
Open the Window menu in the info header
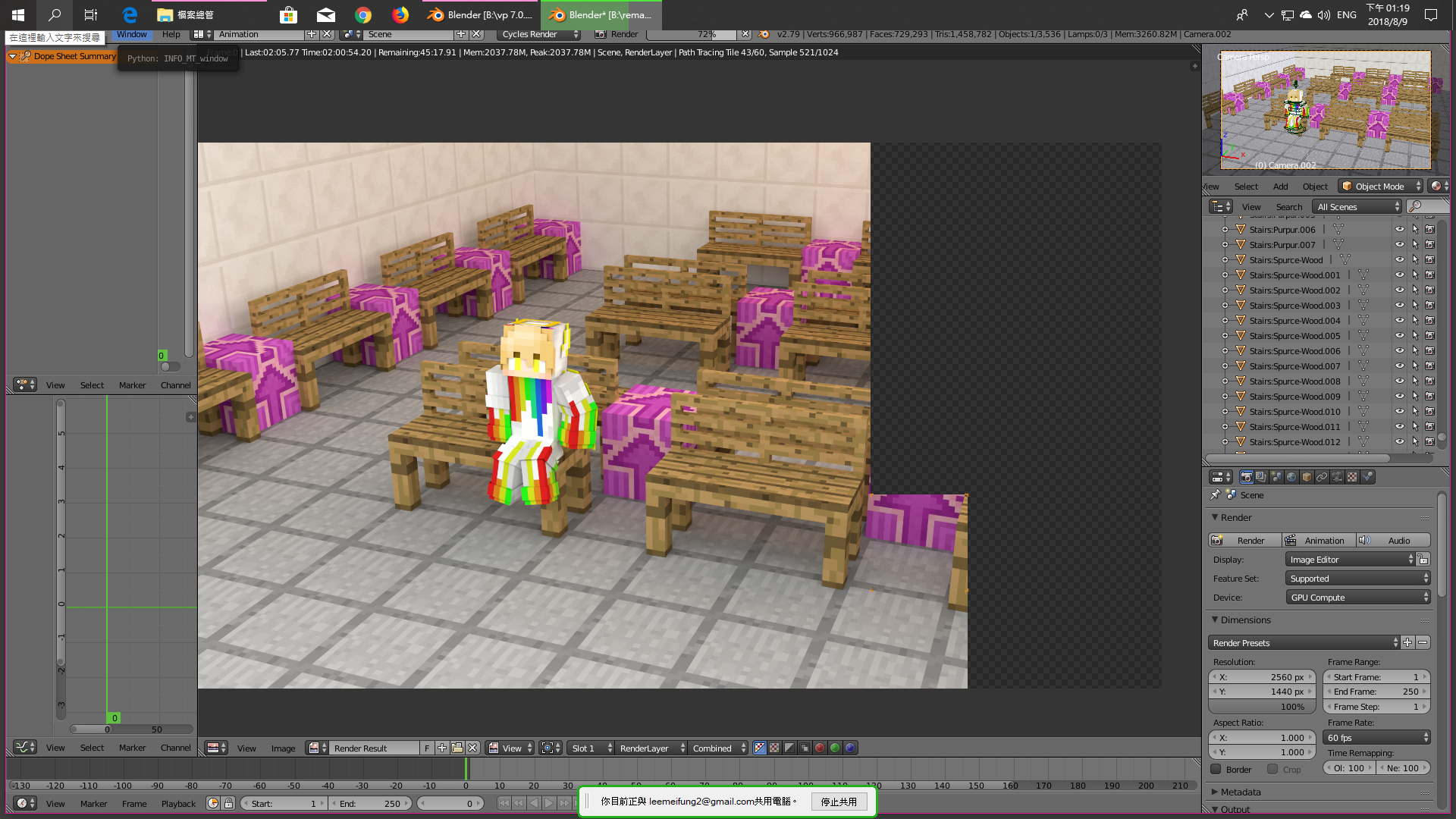[131, 34]
